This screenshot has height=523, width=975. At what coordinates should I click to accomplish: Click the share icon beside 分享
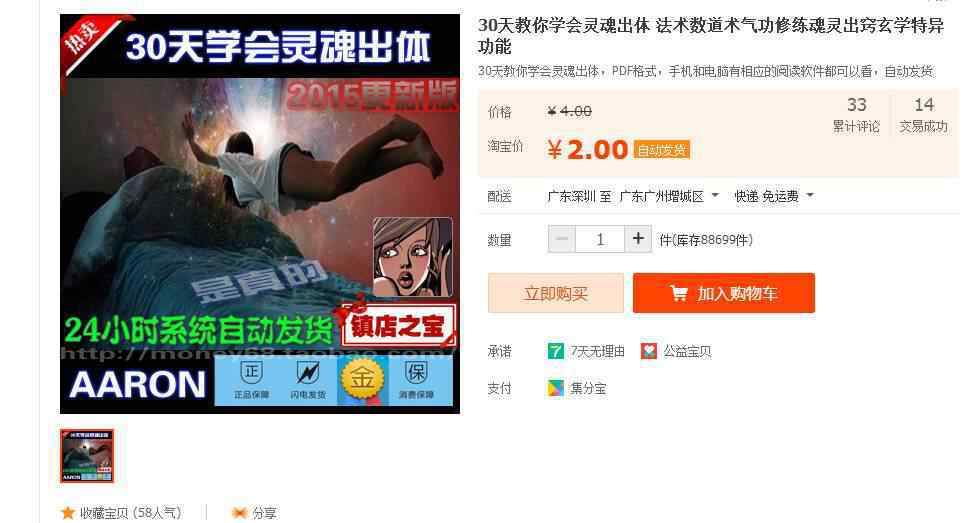click(239, 513)
